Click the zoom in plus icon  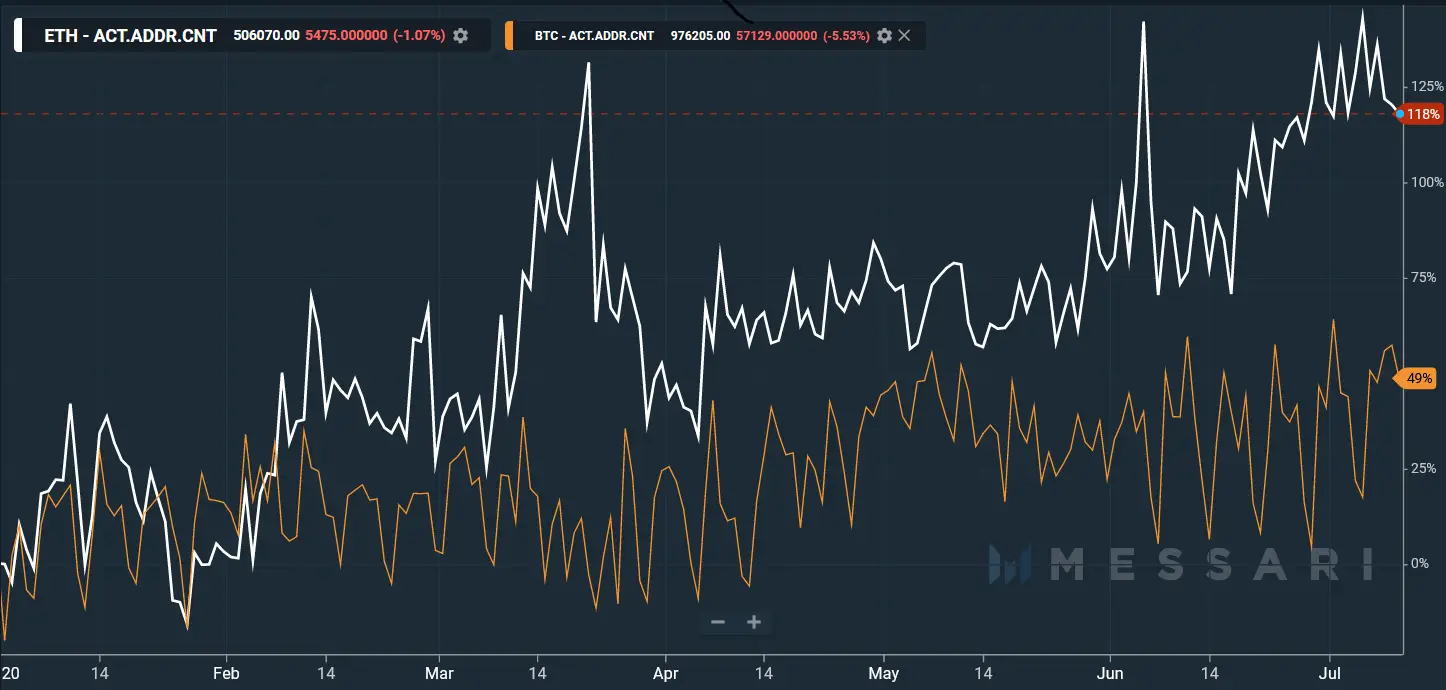pos(753,621)
